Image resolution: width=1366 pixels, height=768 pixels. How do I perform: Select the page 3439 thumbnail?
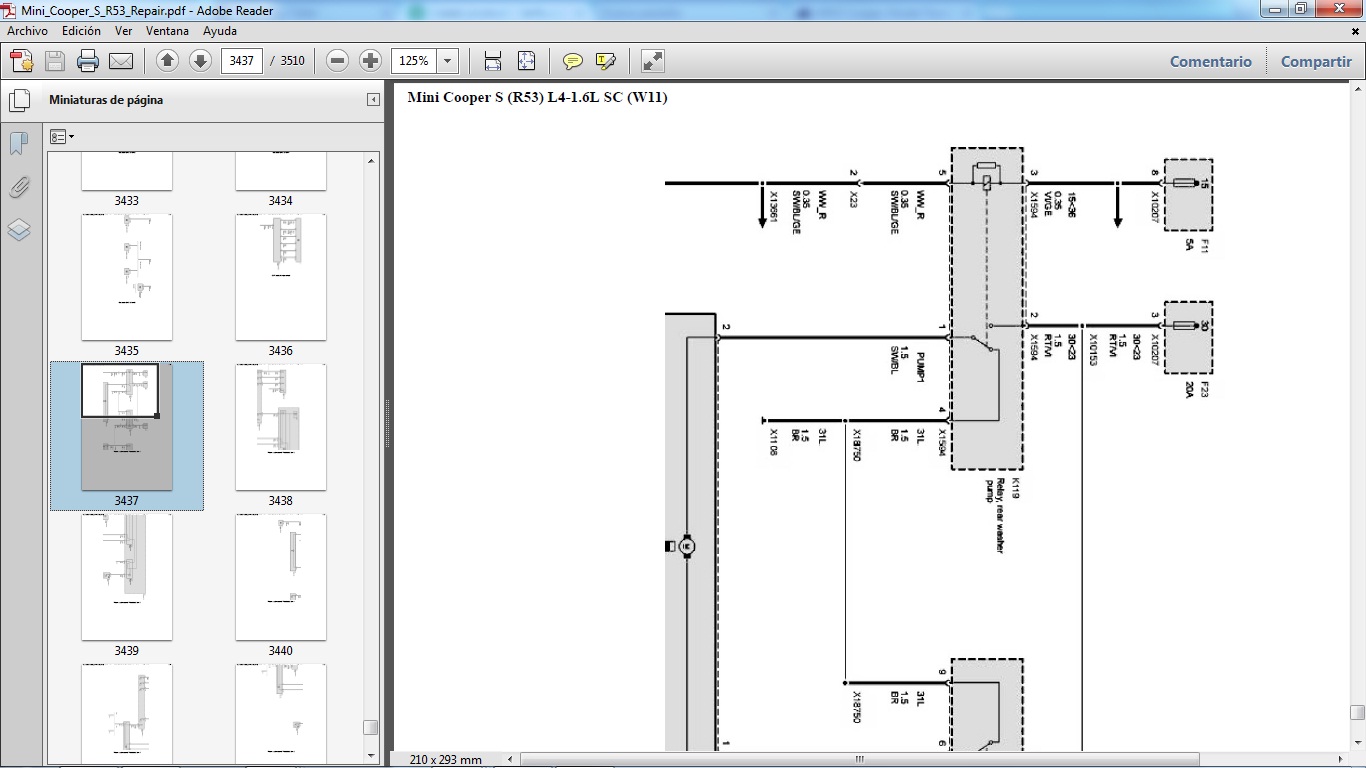127,577
